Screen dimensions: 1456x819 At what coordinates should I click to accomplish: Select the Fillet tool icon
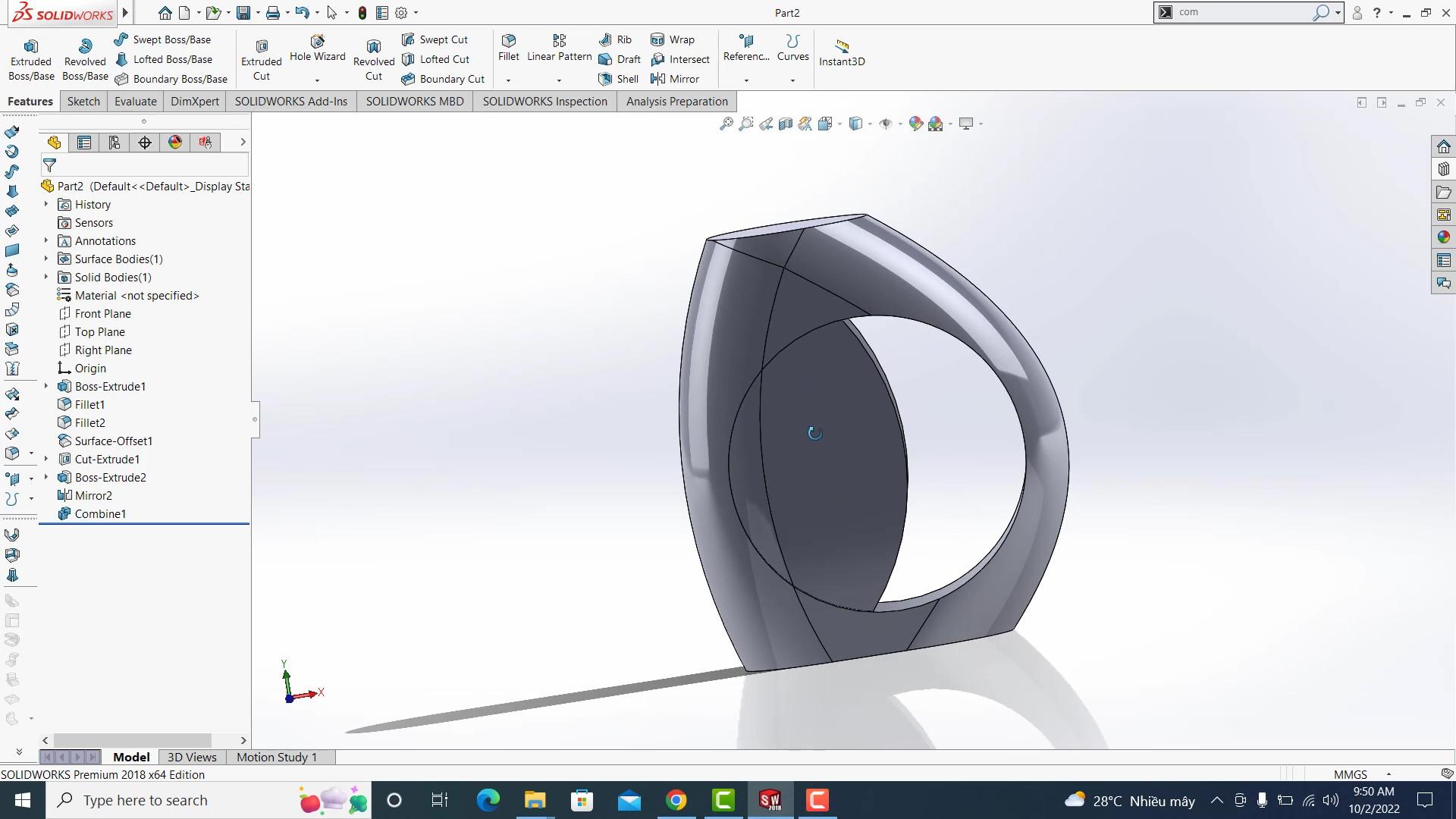[509, 41]
